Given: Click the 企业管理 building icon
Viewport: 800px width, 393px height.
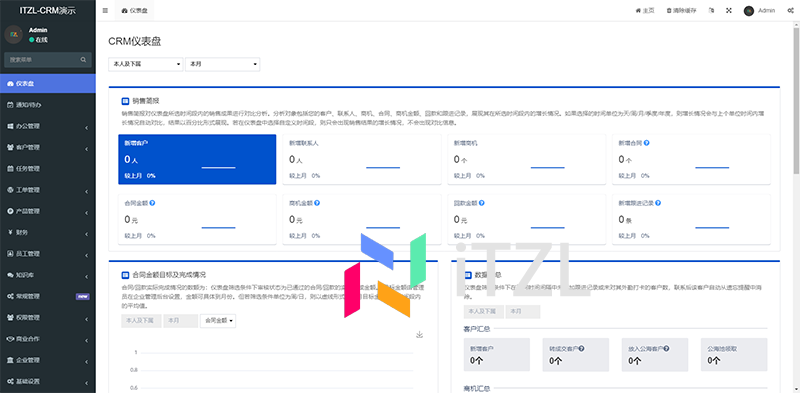Looking at the screenshot, I should [10, 360].
